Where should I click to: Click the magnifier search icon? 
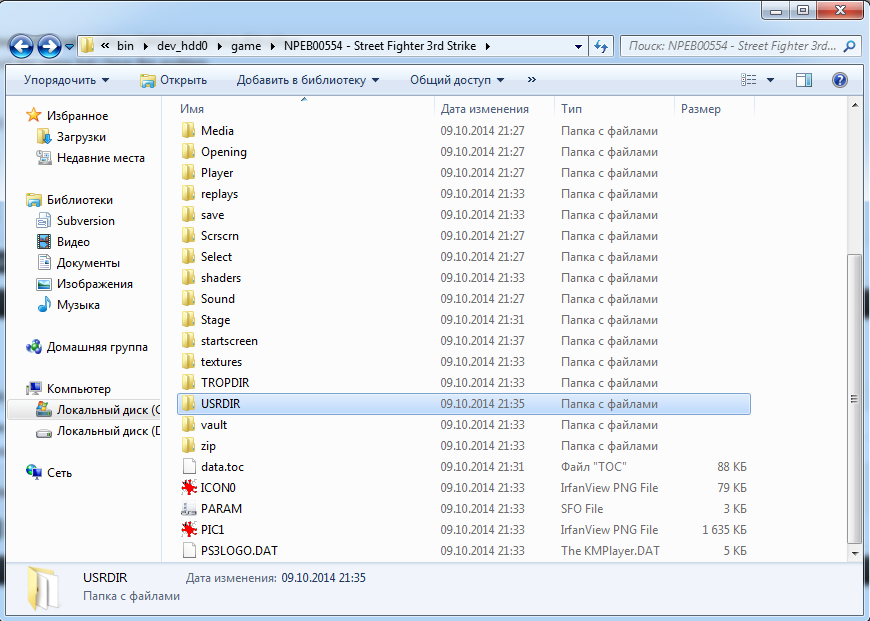click(849, 46)
